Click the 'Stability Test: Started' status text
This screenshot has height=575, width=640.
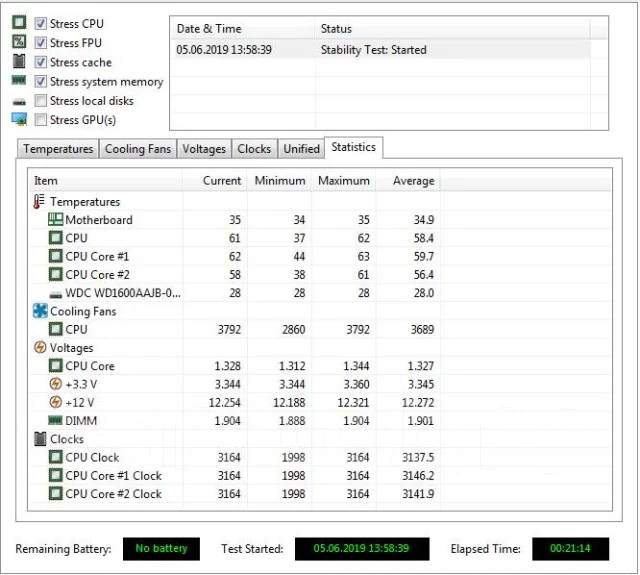(x=373, y=50)
